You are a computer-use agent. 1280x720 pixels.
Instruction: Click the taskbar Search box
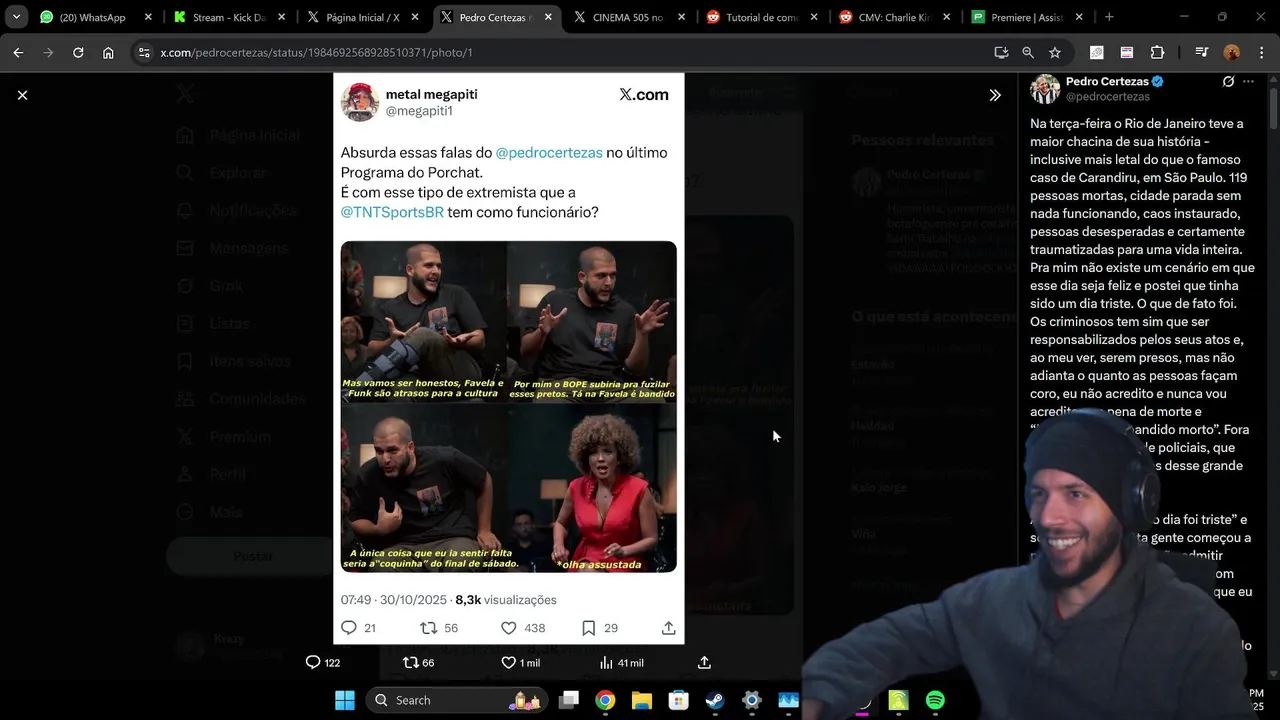pyautogui.click(x=457, y=700)
